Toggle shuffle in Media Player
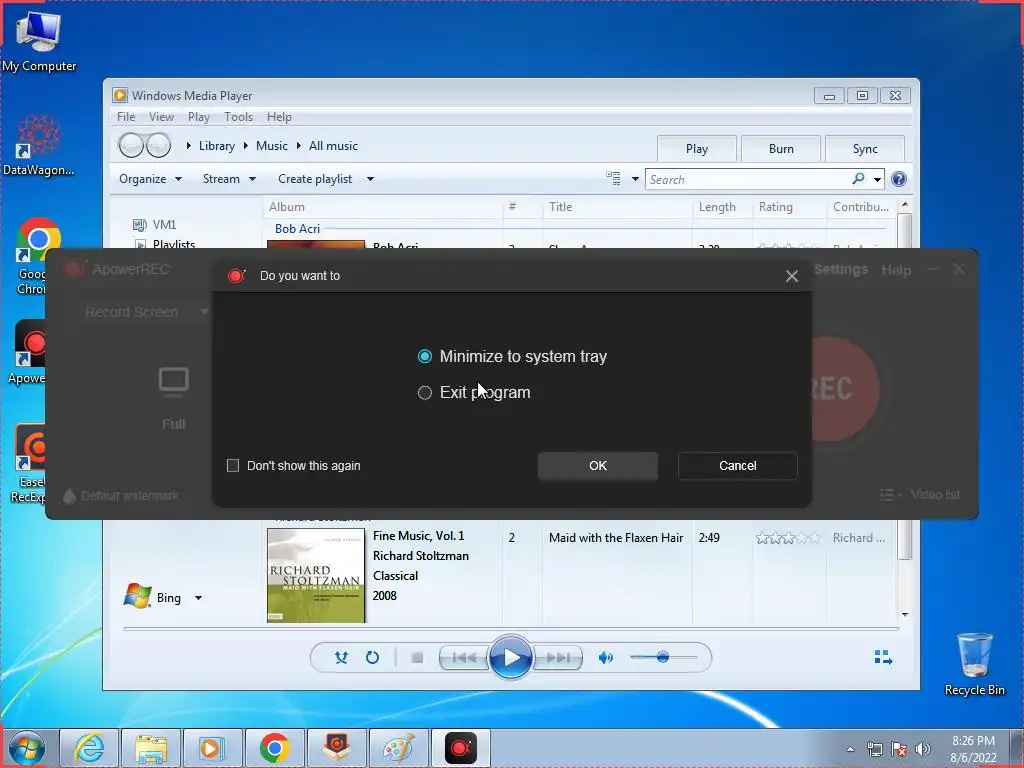 click(x=341, y=658)
